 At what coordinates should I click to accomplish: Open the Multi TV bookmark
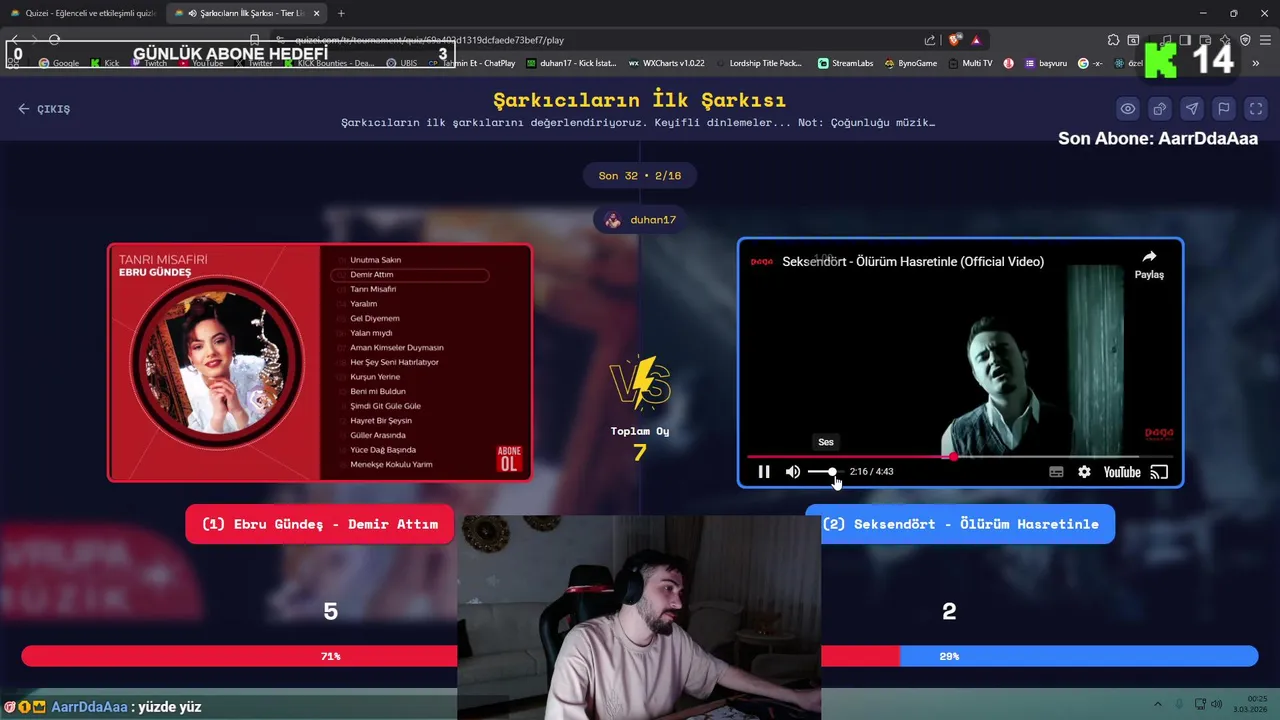coord(970,63)
